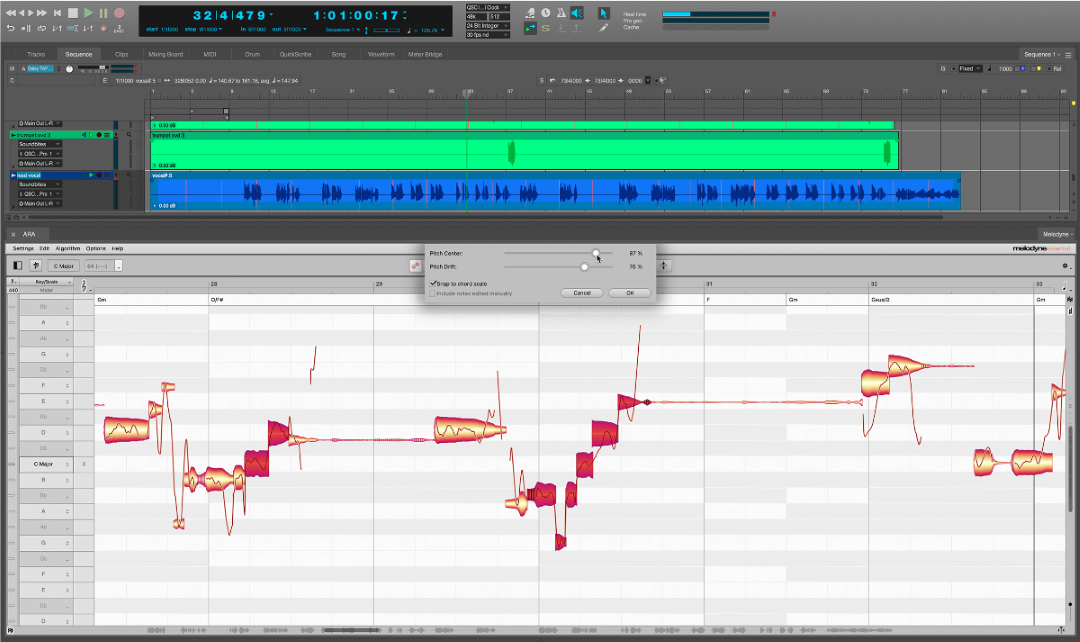Open the Sequence 1 dropdown at right
Image resolution: width=1080 pixels, height=642 pixels.
pyautogui.click(x=1044, y=54)
